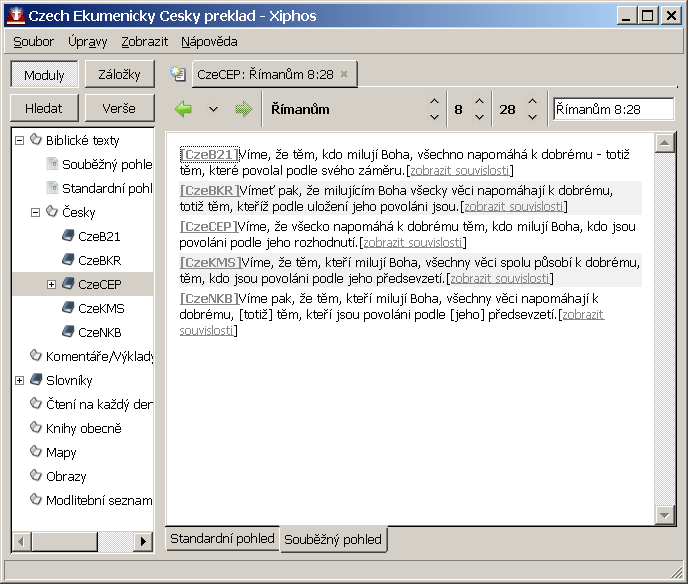Toggle the Moduly sidebar button
This screenshot has width=688, height=584.
[x=44, y=75]
